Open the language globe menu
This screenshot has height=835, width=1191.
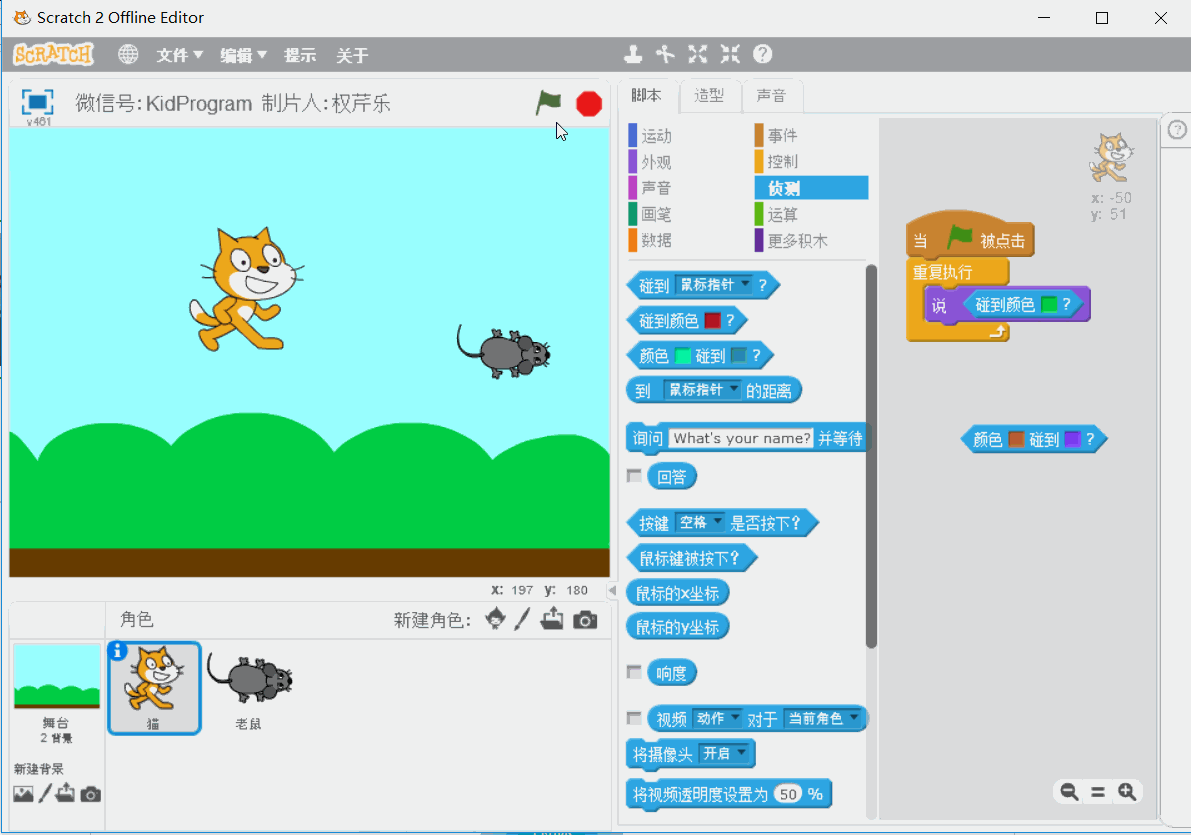tap(128, 55)
